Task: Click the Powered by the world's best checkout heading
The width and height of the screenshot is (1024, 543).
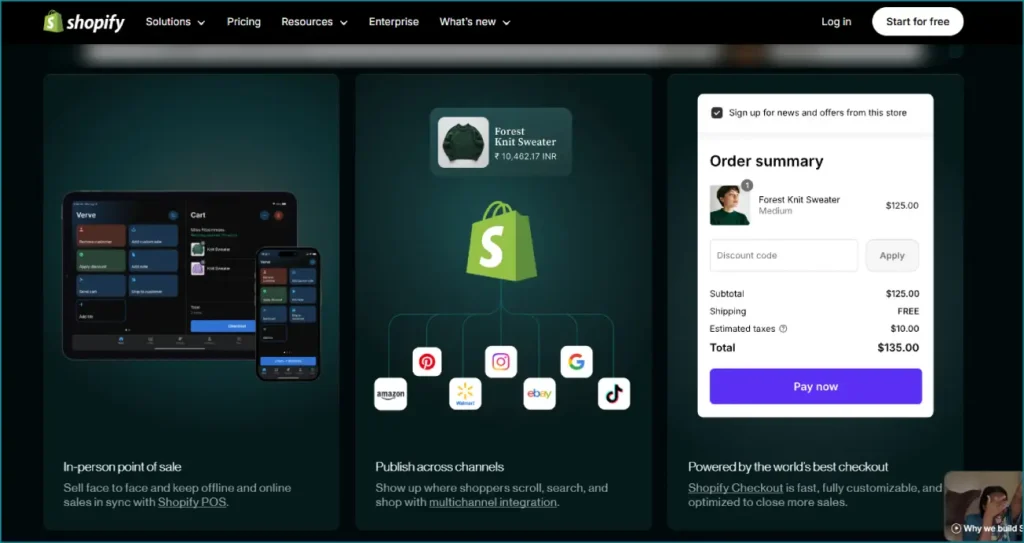Action: click(788, 467)
